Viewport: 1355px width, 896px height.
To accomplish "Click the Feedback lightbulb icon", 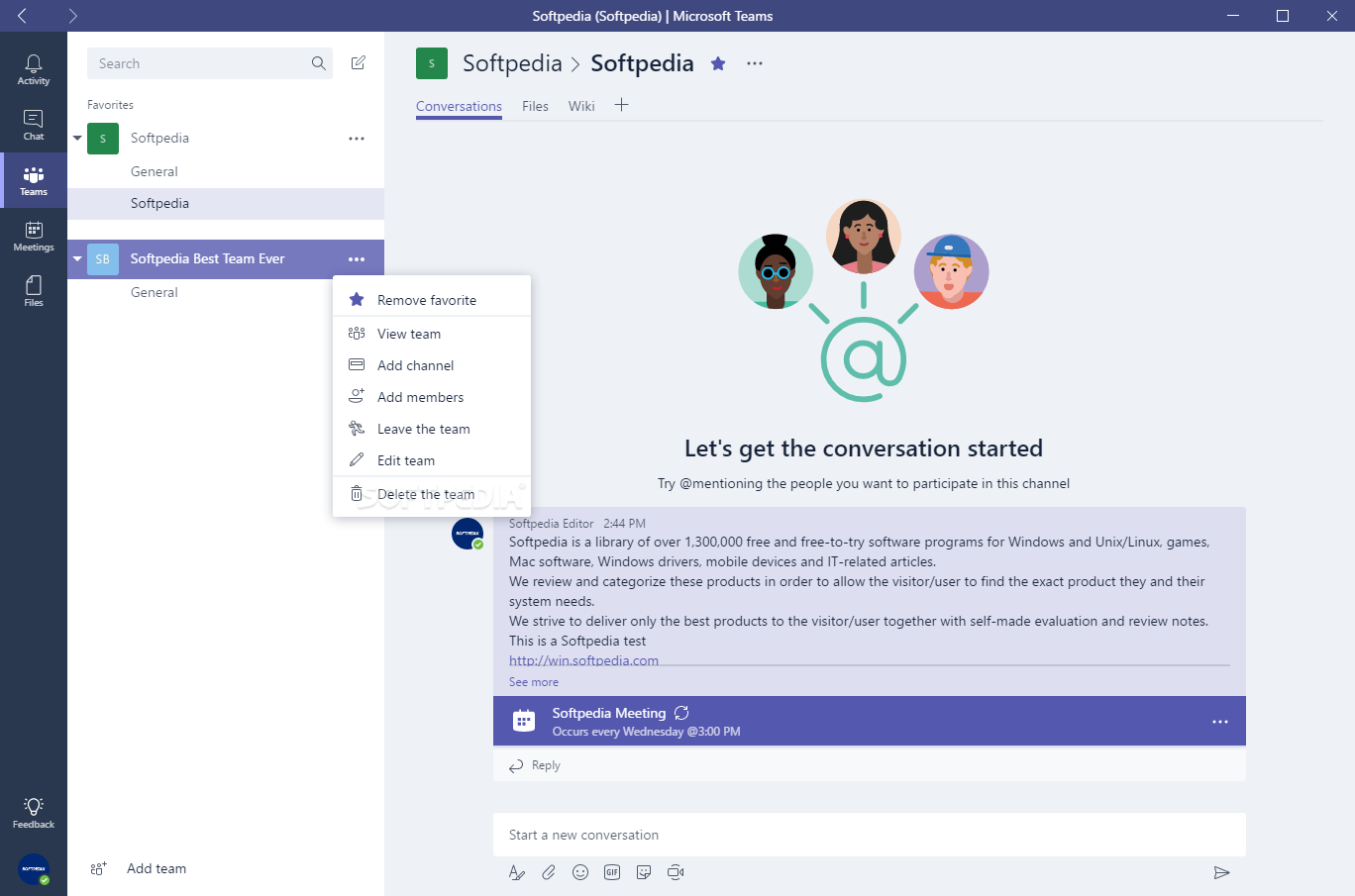I will point(34,813).
